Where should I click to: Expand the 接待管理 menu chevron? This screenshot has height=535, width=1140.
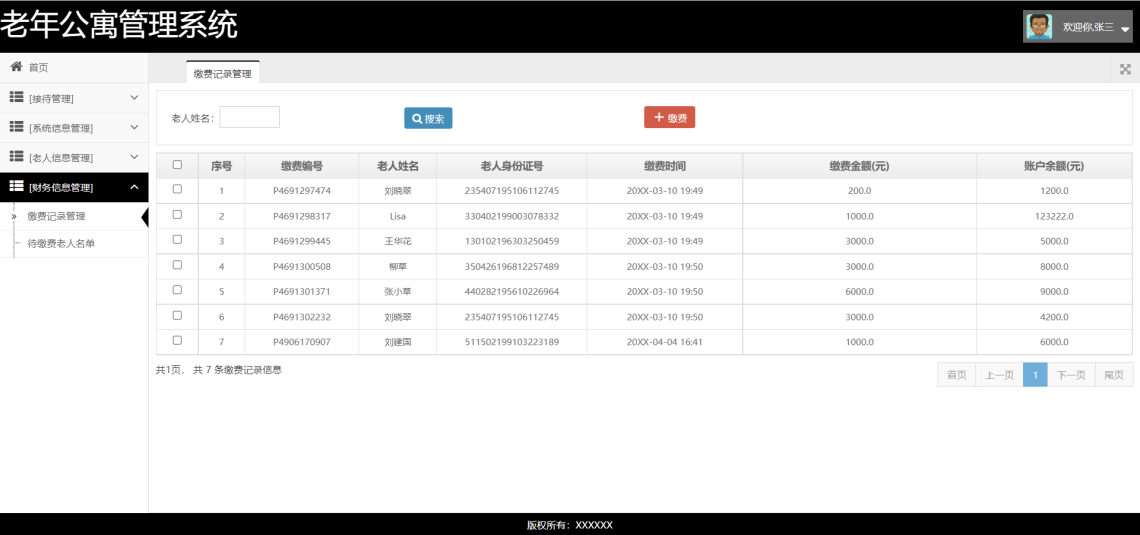click(134, 98)
